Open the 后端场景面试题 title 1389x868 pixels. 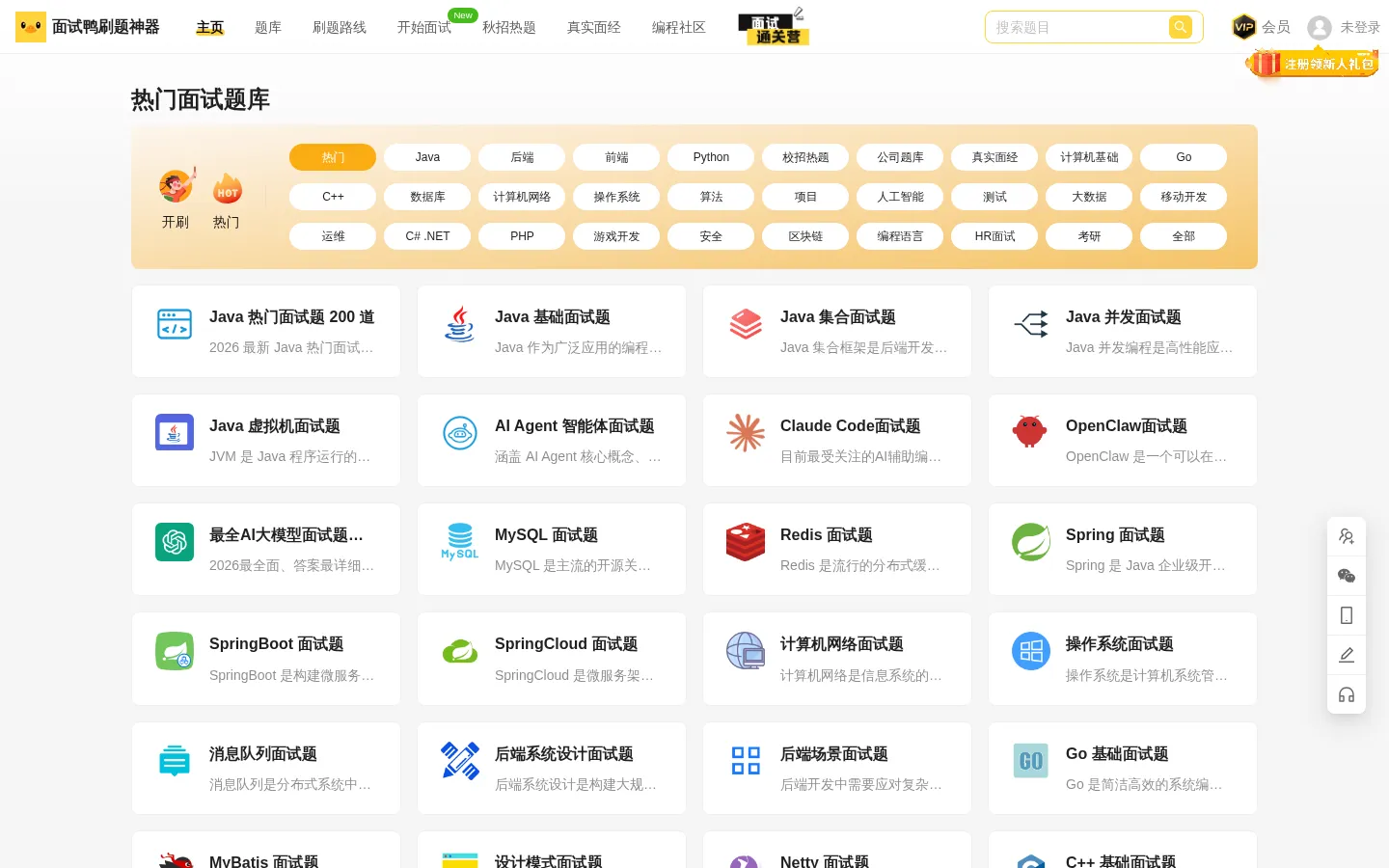click(834, 754)
